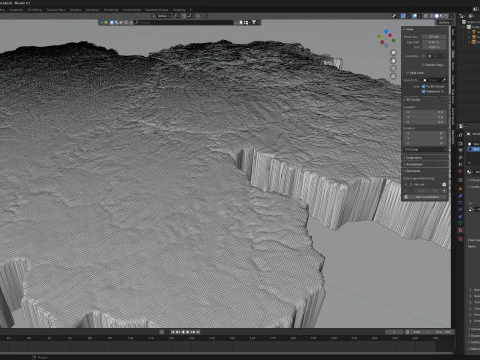The height and width of the screenshot is (360, 480).
Task: Open the Options dropdown in viewport
Action: 445,22
